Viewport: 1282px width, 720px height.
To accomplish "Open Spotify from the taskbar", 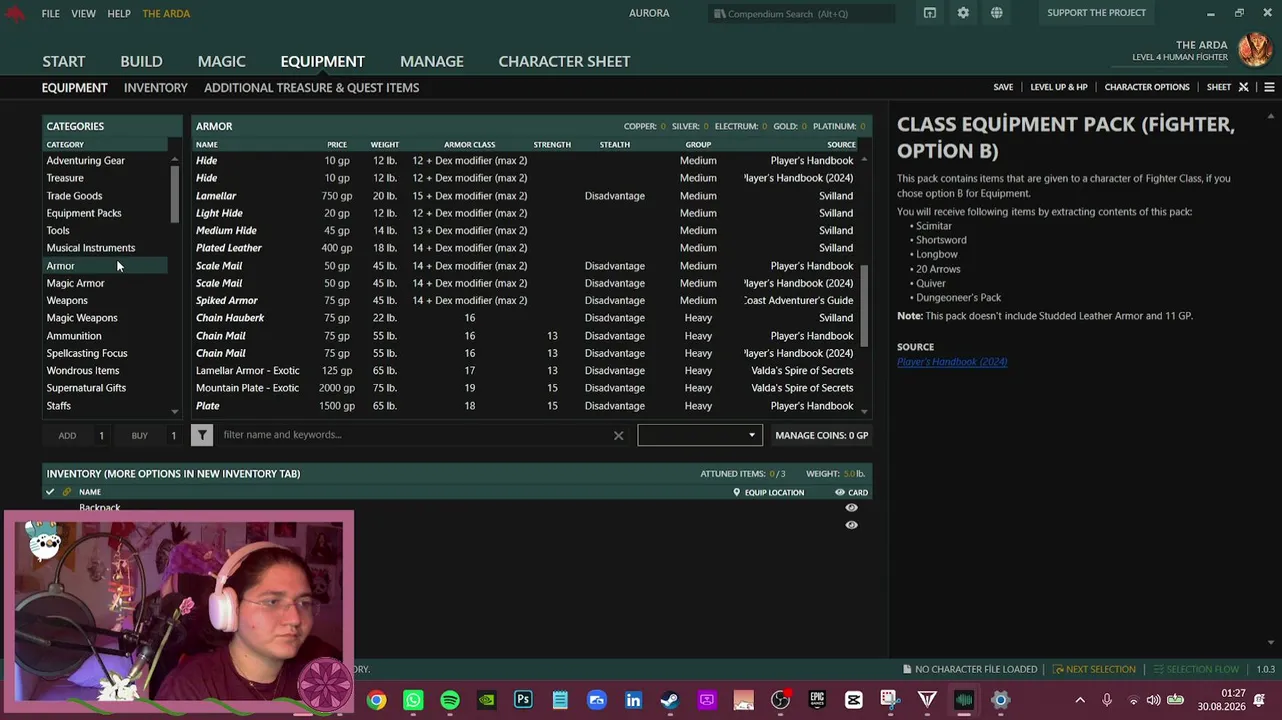I will [450, 700].
